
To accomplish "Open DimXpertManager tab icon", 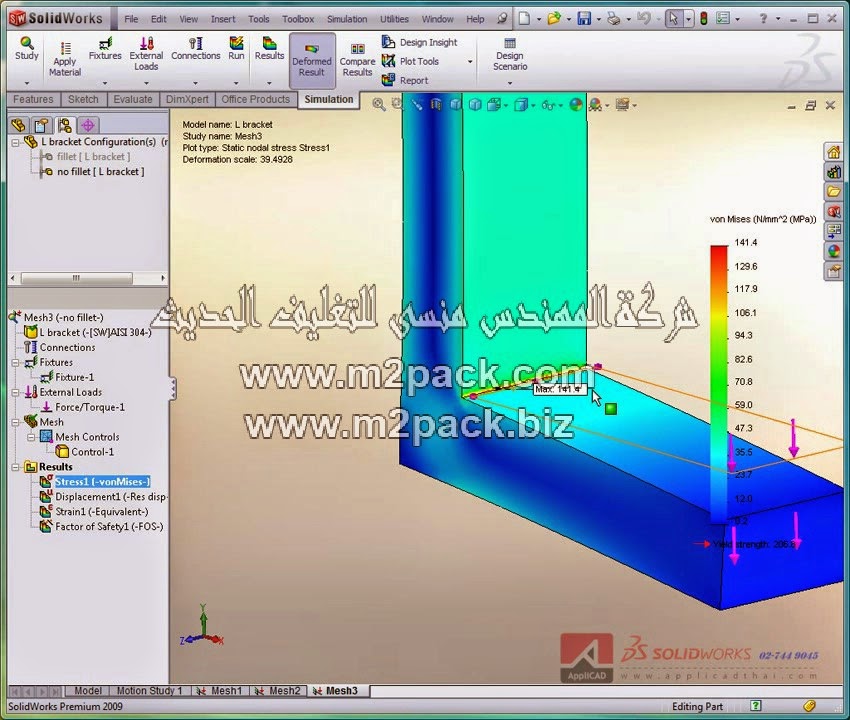I will (88, 125).
